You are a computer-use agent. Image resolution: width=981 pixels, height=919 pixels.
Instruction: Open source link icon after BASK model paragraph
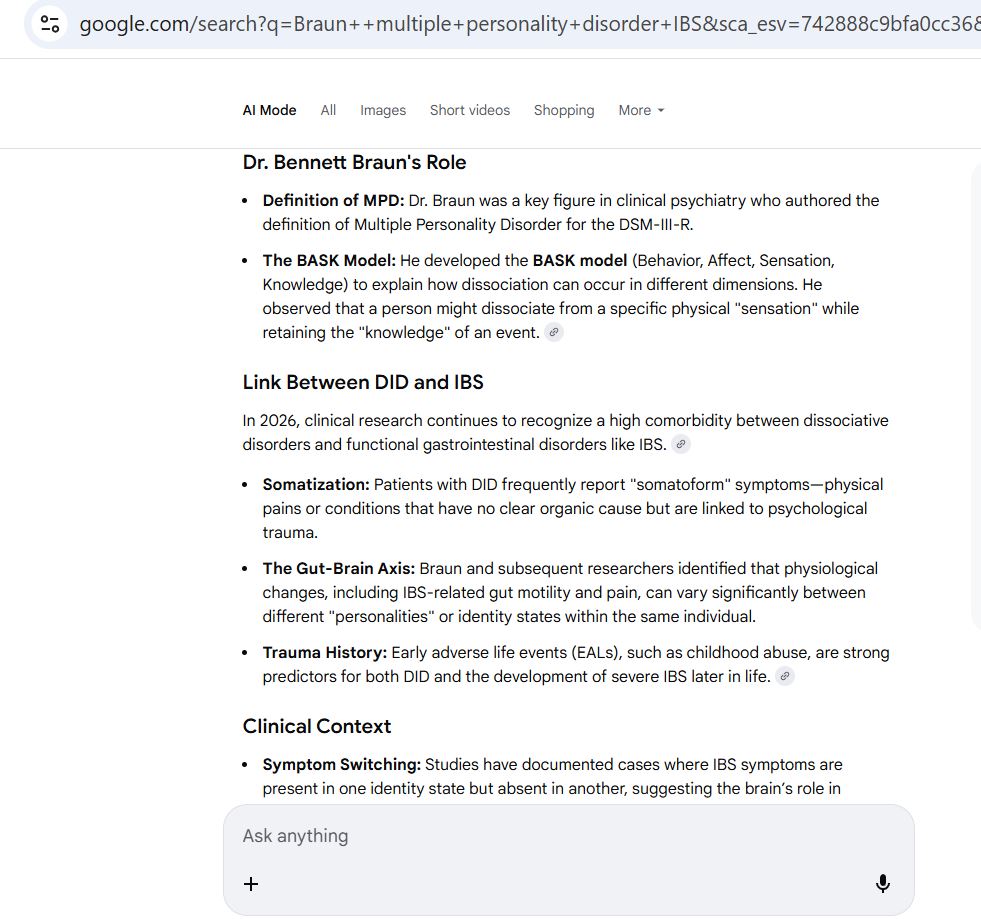pos(554,333)
